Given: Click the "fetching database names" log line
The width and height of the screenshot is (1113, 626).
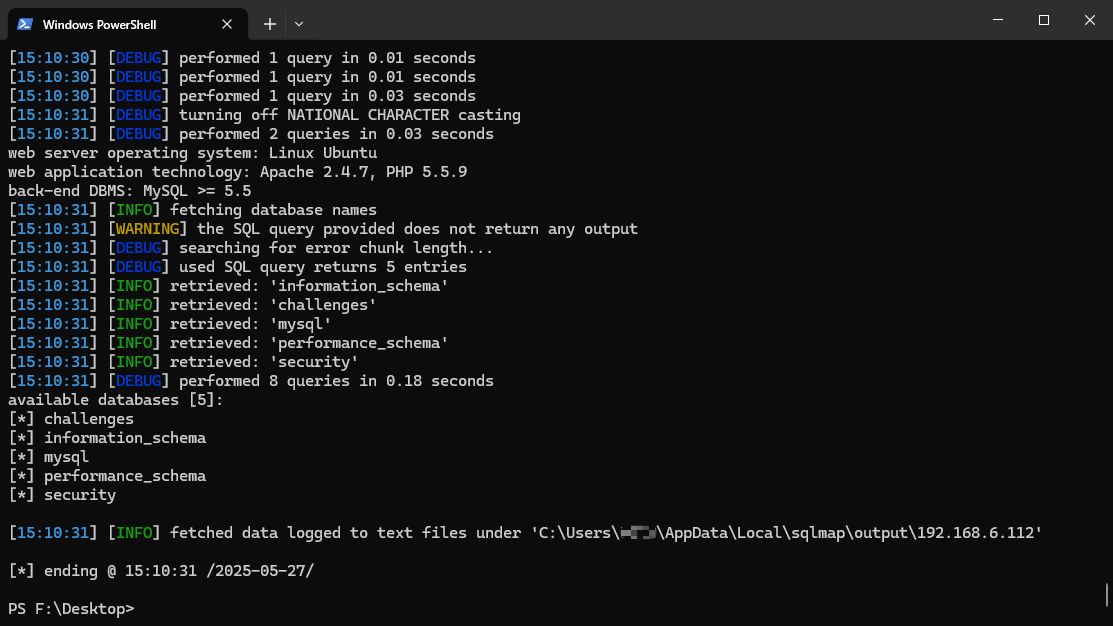Looking at the screenshot, I should (273, 210).
